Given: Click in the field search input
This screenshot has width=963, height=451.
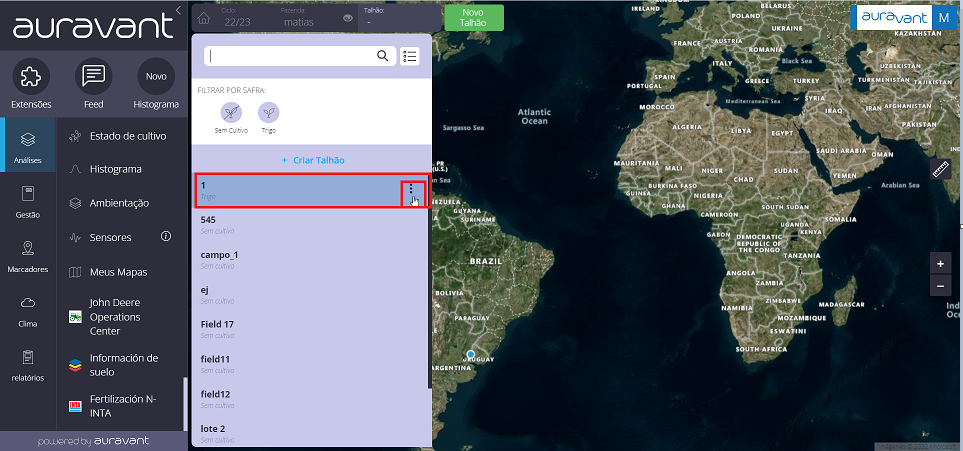Looking at the screenshot, I should click(x=289, y=56).
